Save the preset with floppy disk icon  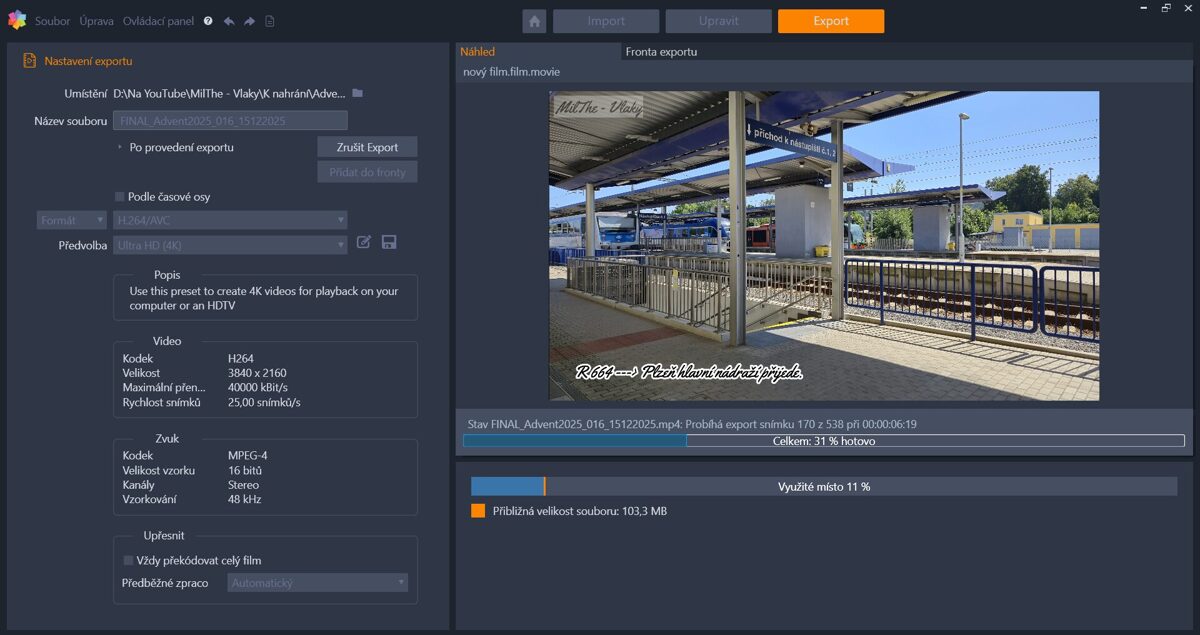(x=389, y=242)
